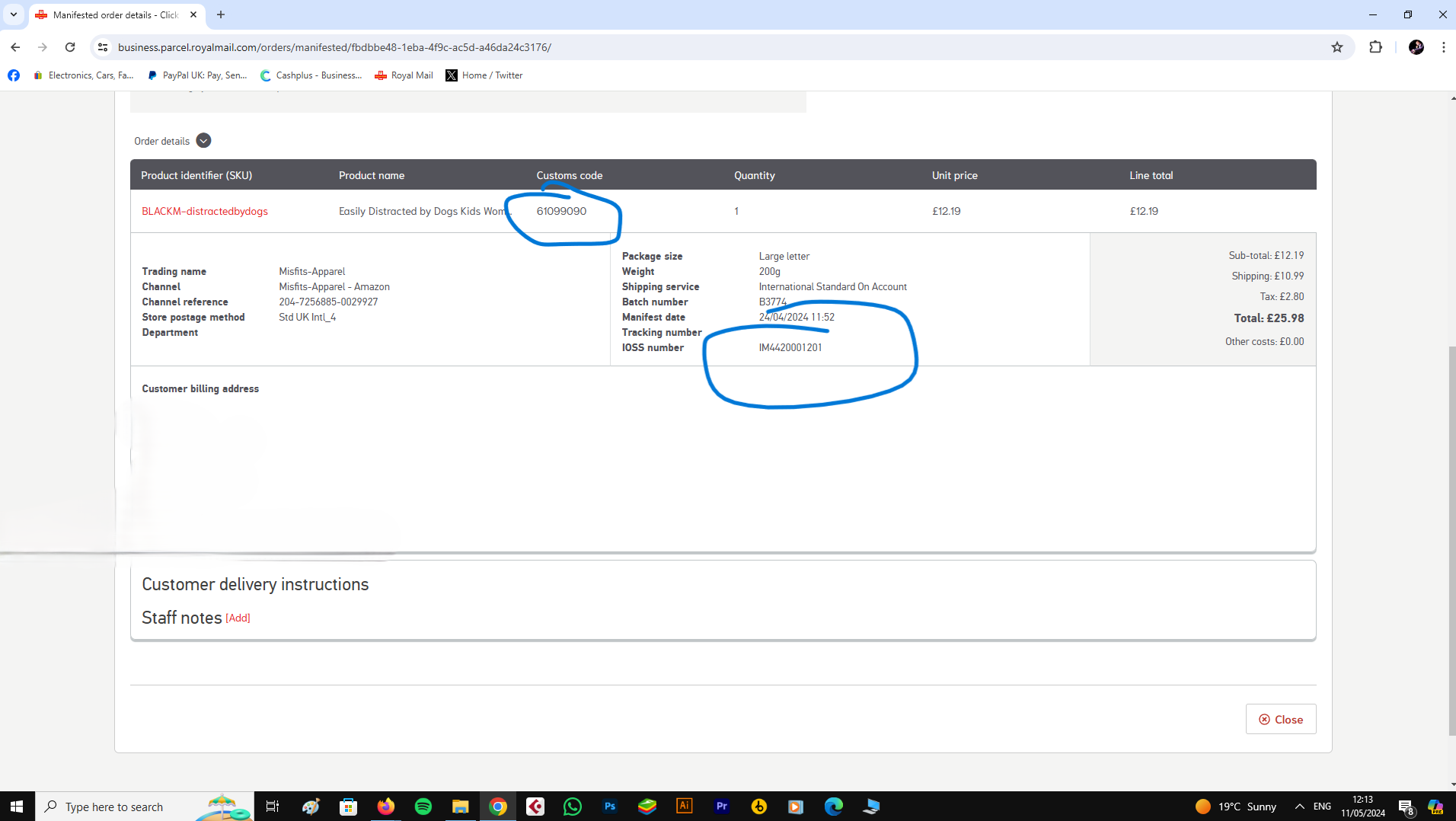This screenshot has width=1456, height=821.
Task: Open Microsoft Store from taskbar
Action: pyautogui.click(x=348, y=807)
